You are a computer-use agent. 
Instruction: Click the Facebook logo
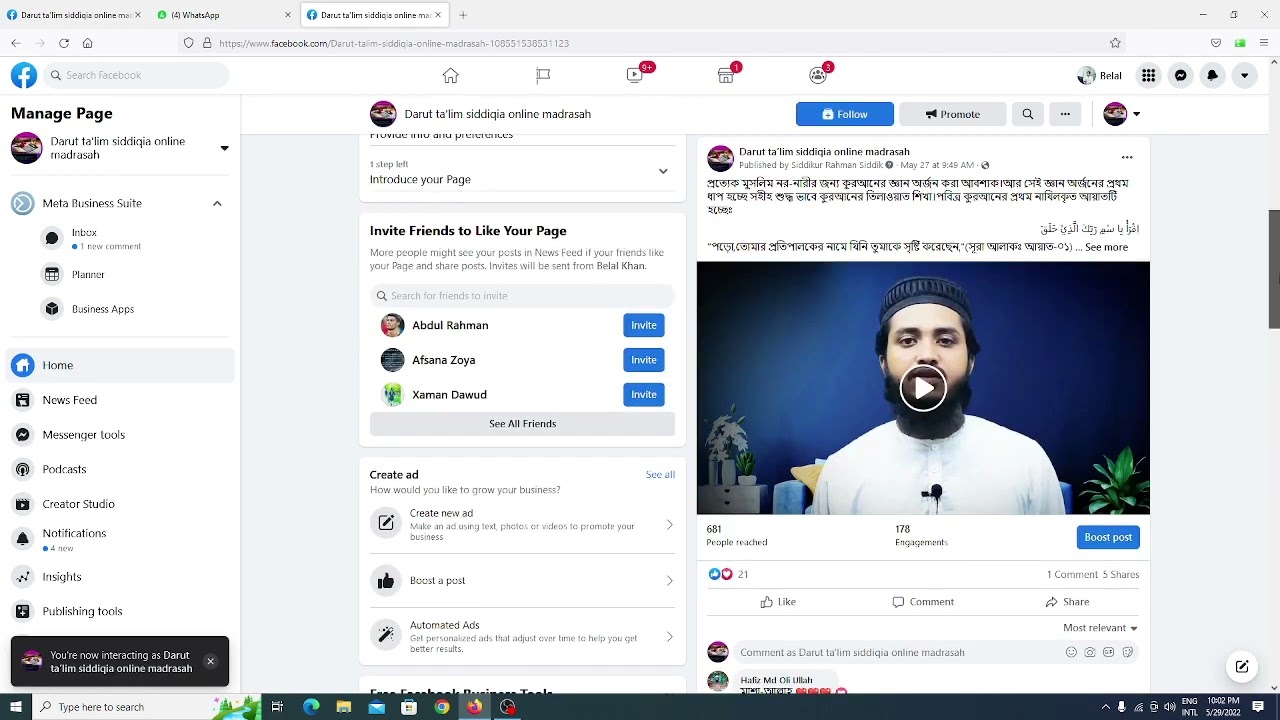click(x=24, y=75)
